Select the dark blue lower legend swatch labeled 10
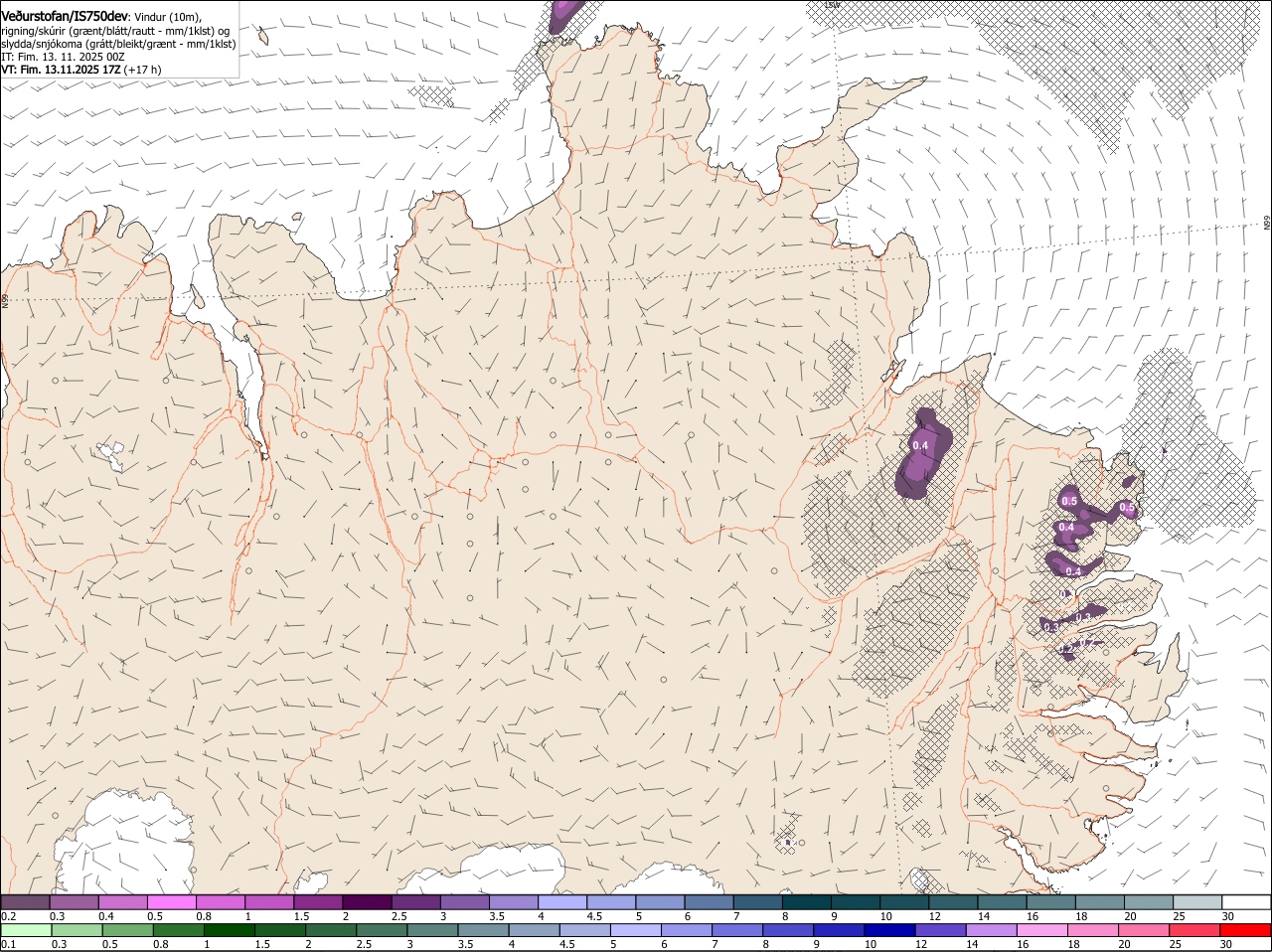This screenshot has width=1272, height=952. [x=890, y=931]
